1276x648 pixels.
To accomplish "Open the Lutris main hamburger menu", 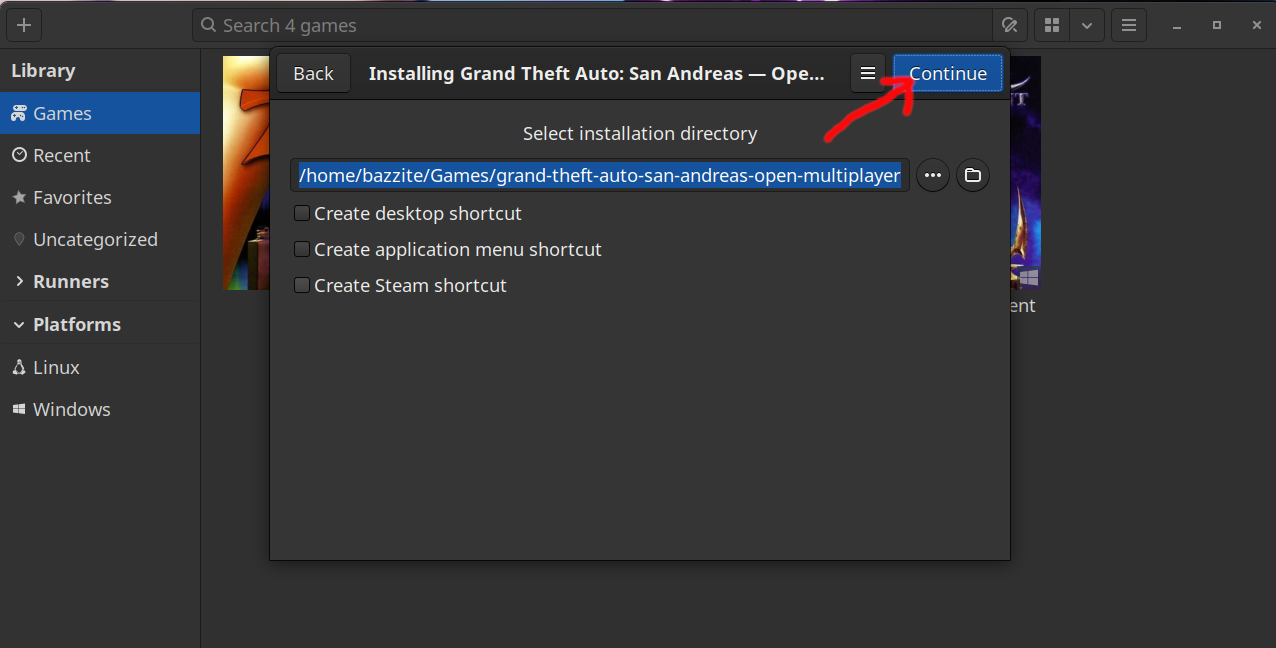I will click(x=1128, y=25).
